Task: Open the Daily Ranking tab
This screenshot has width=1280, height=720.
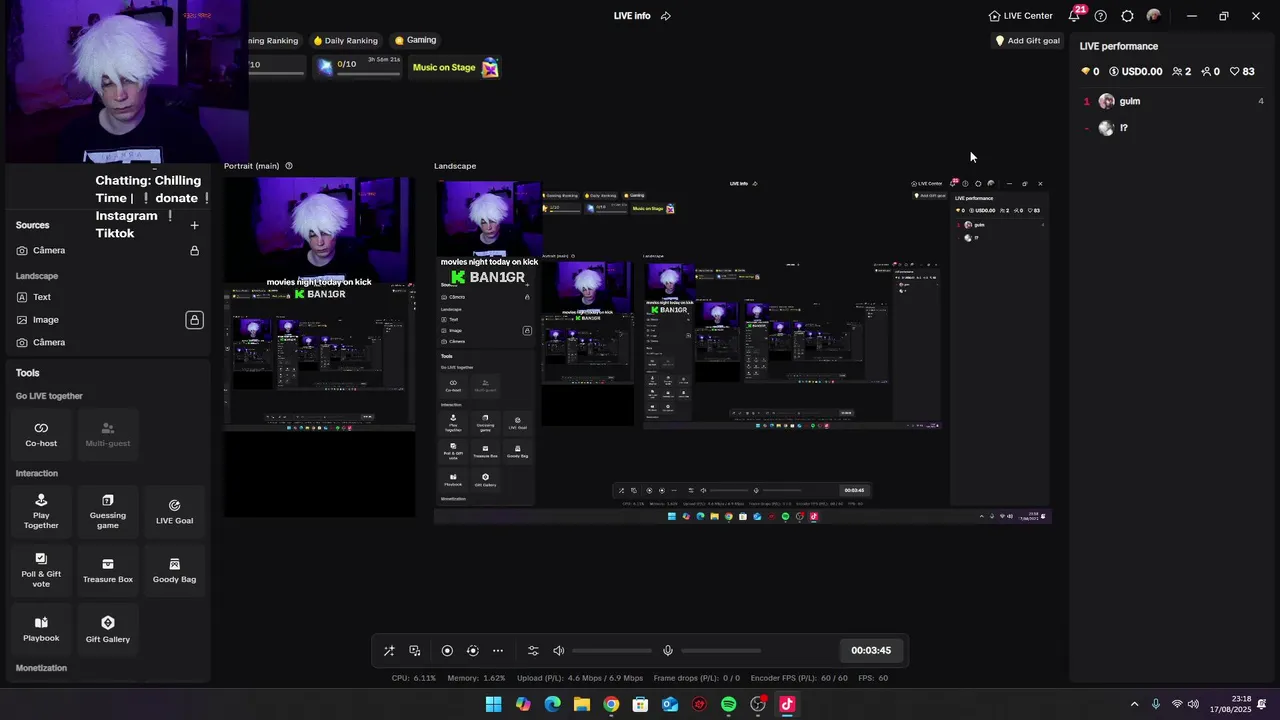Action: tap(346, 41)
